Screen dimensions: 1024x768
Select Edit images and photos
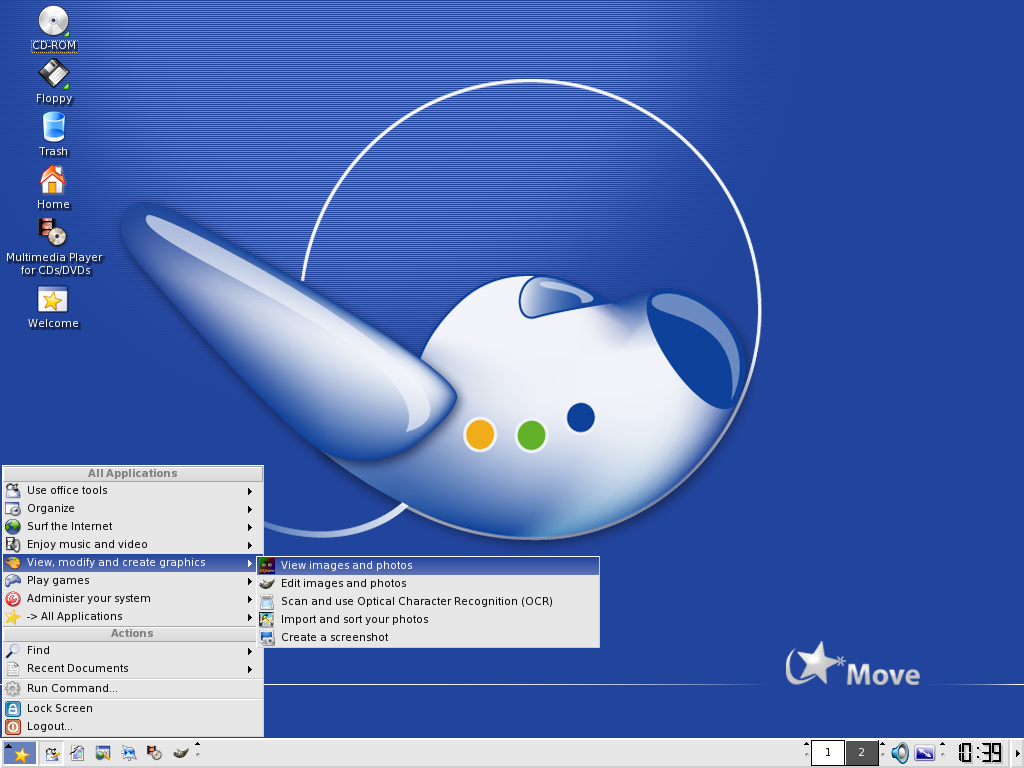[428, 584]
